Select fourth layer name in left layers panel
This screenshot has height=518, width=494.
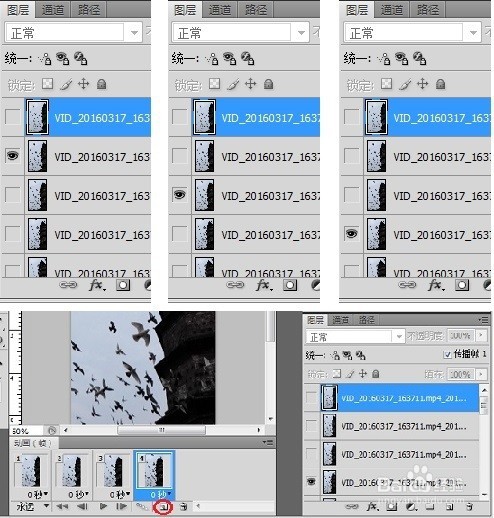click(102, 235)
